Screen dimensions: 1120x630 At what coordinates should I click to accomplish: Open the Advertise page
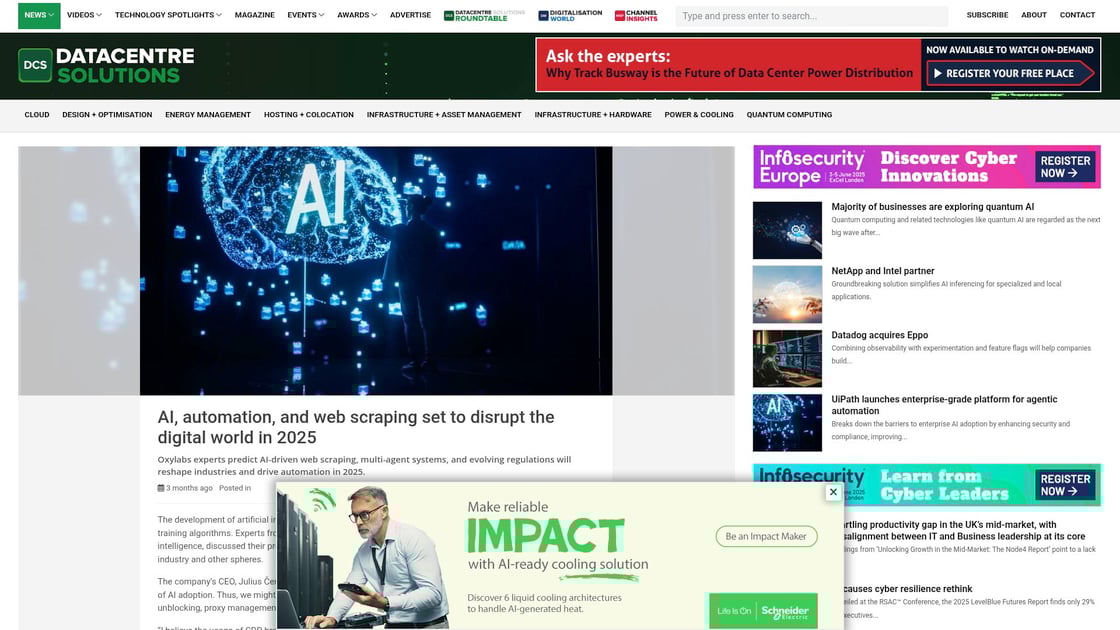(410, 15)
